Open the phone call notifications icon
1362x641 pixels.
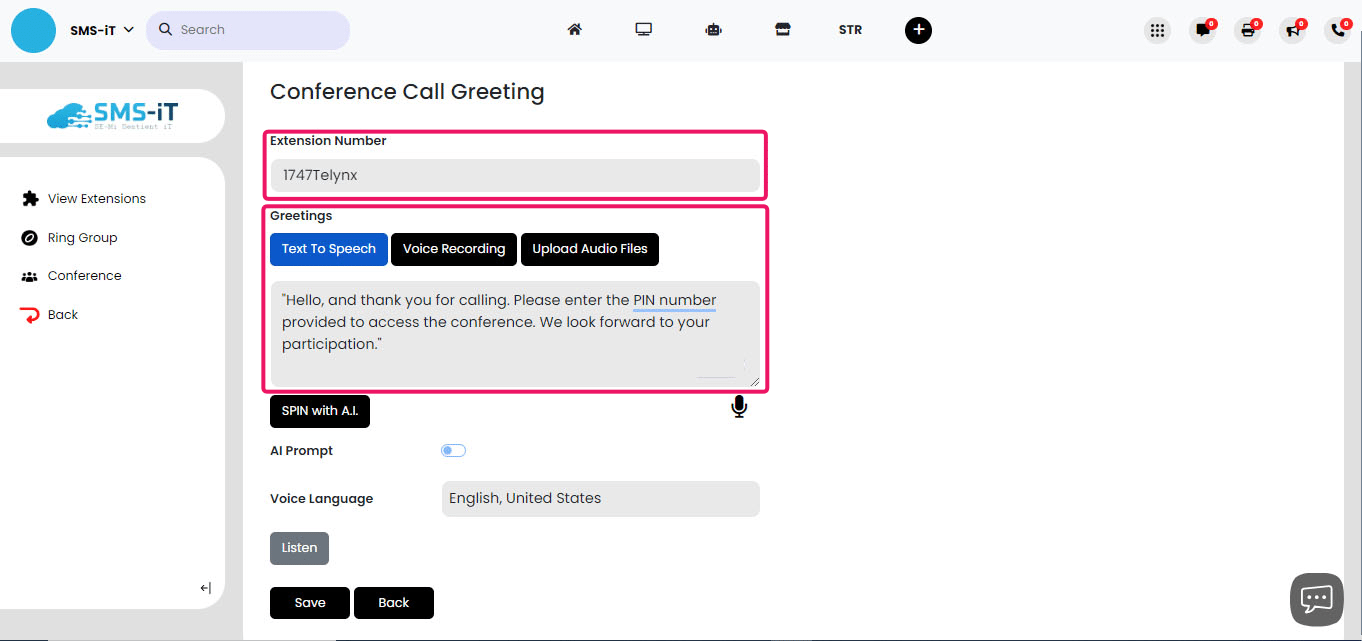point(1337,31)
